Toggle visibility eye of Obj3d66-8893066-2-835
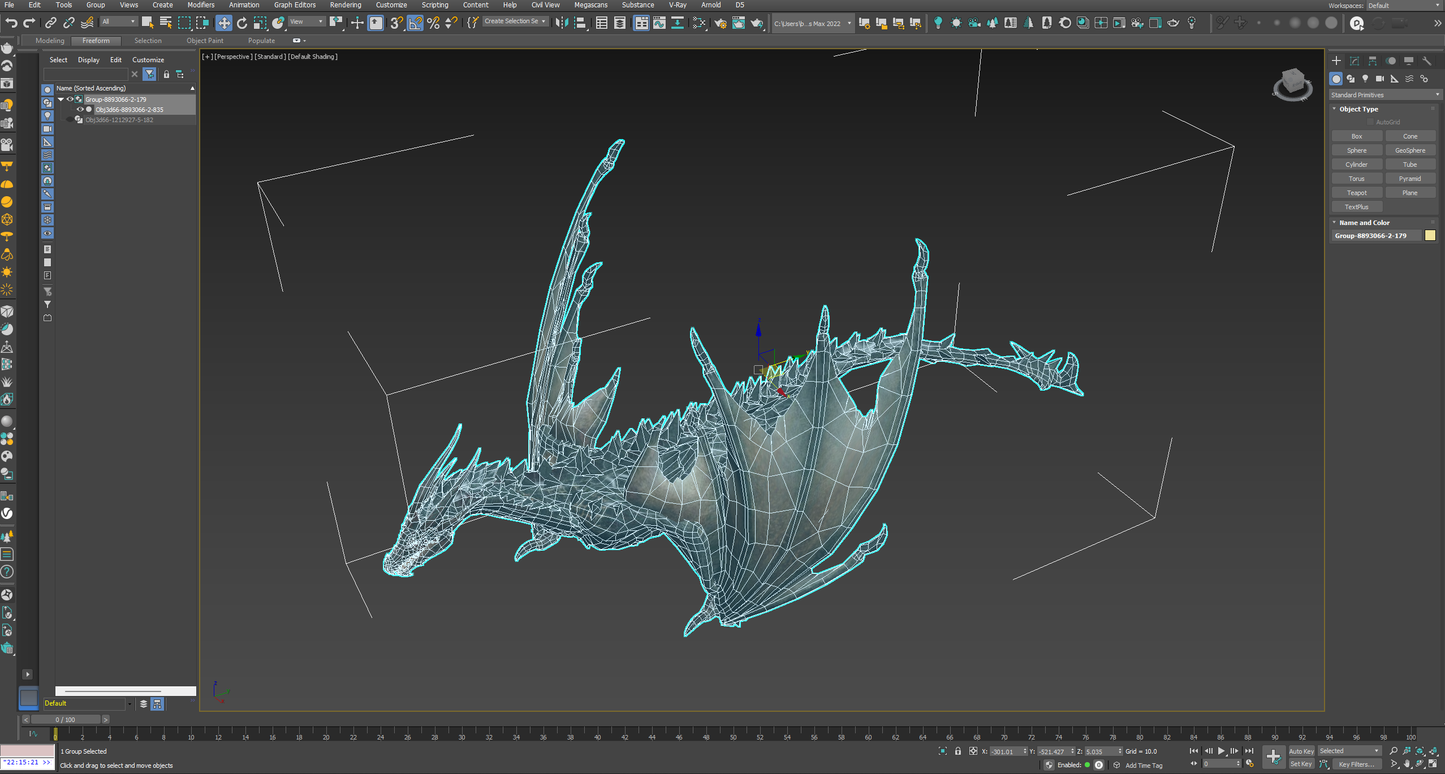 [80, 110]
